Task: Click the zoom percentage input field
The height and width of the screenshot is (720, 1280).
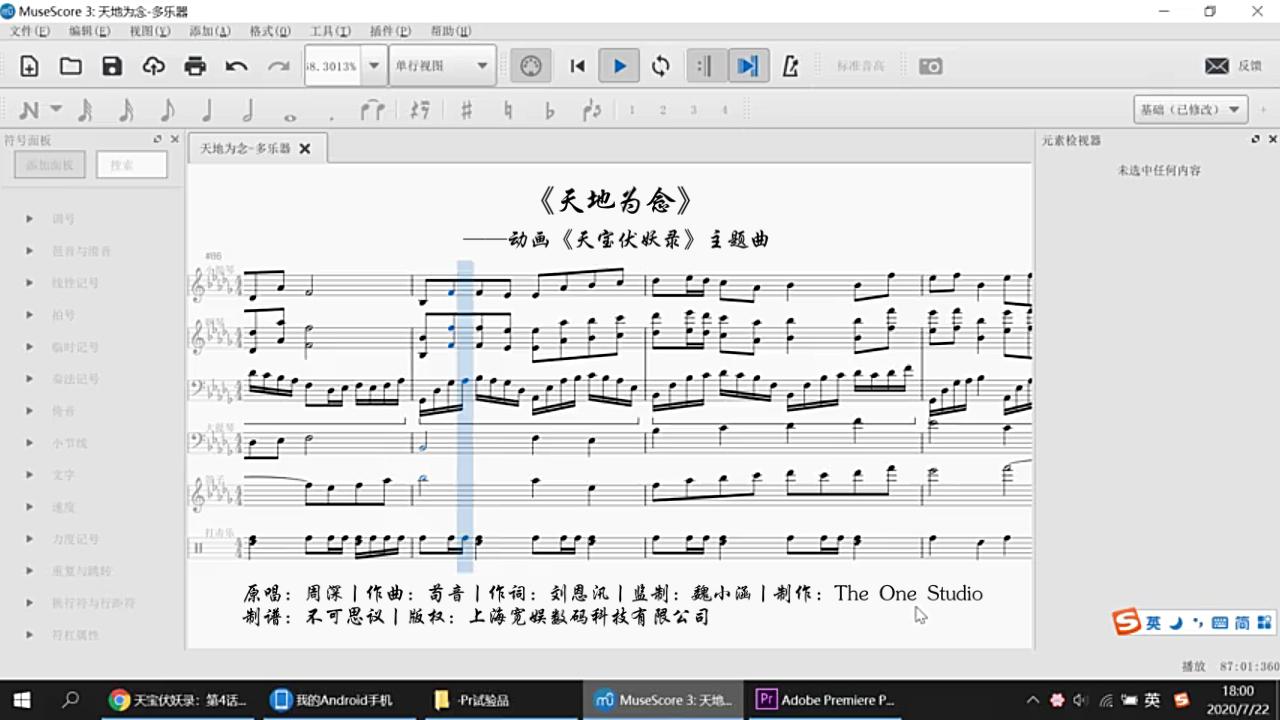Action: tap(332, 66)
